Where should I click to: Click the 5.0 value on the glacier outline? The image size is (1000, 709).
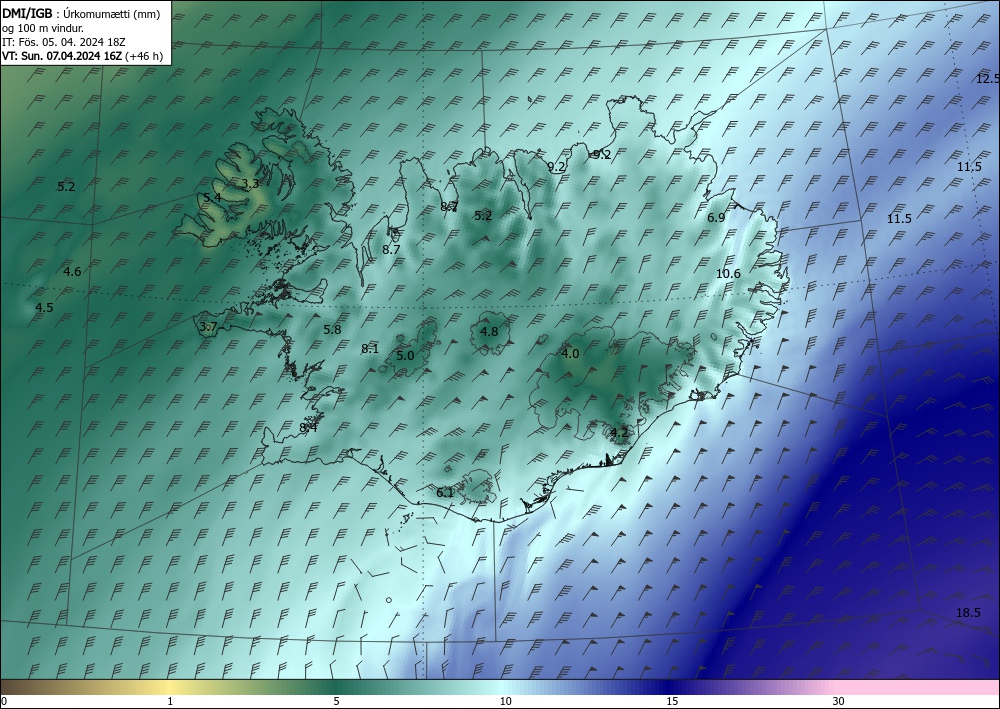pyautogui.click(x=405, y=356)
